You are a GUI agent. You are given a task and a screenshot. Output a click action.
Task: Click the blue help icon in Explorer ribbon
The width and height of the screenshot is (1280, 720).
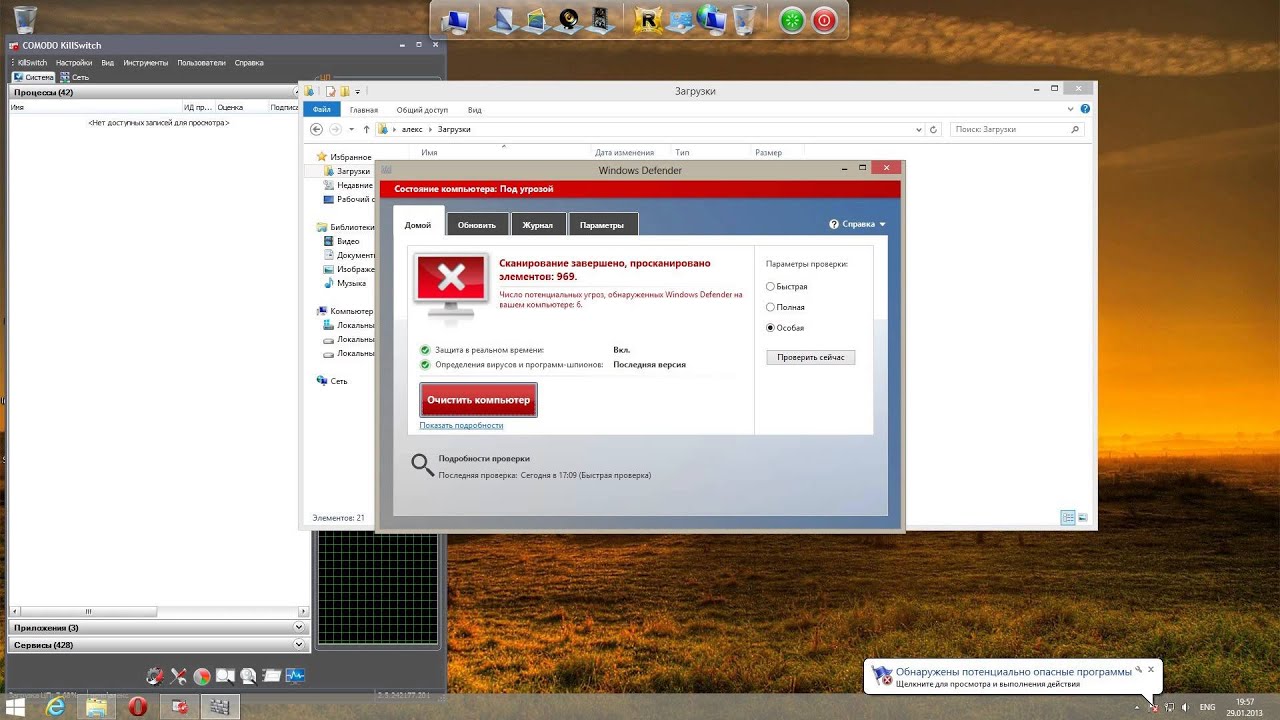pos(1086,109)
